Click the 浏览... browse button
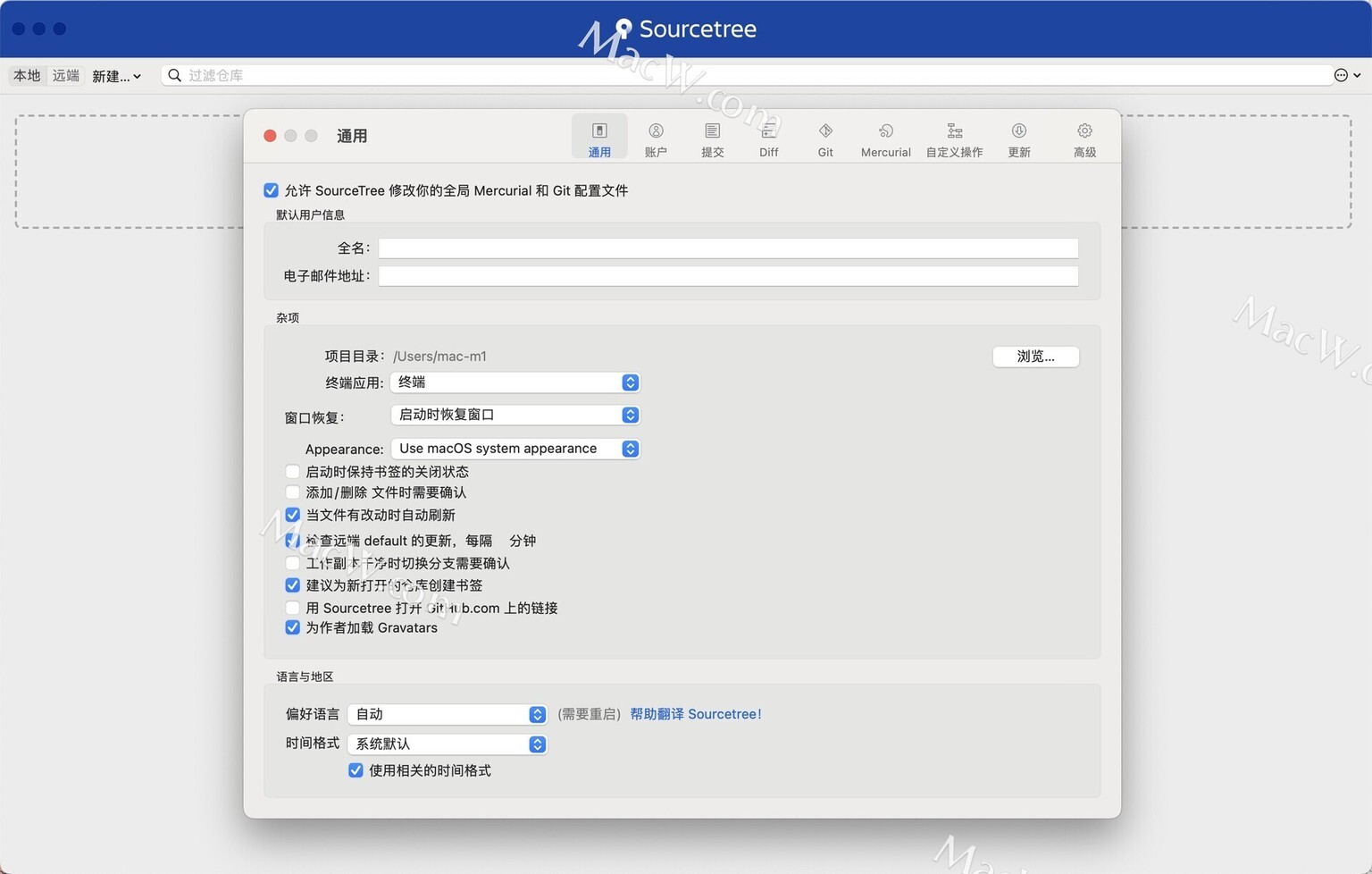The image size is (1372, 874). 1035,357
